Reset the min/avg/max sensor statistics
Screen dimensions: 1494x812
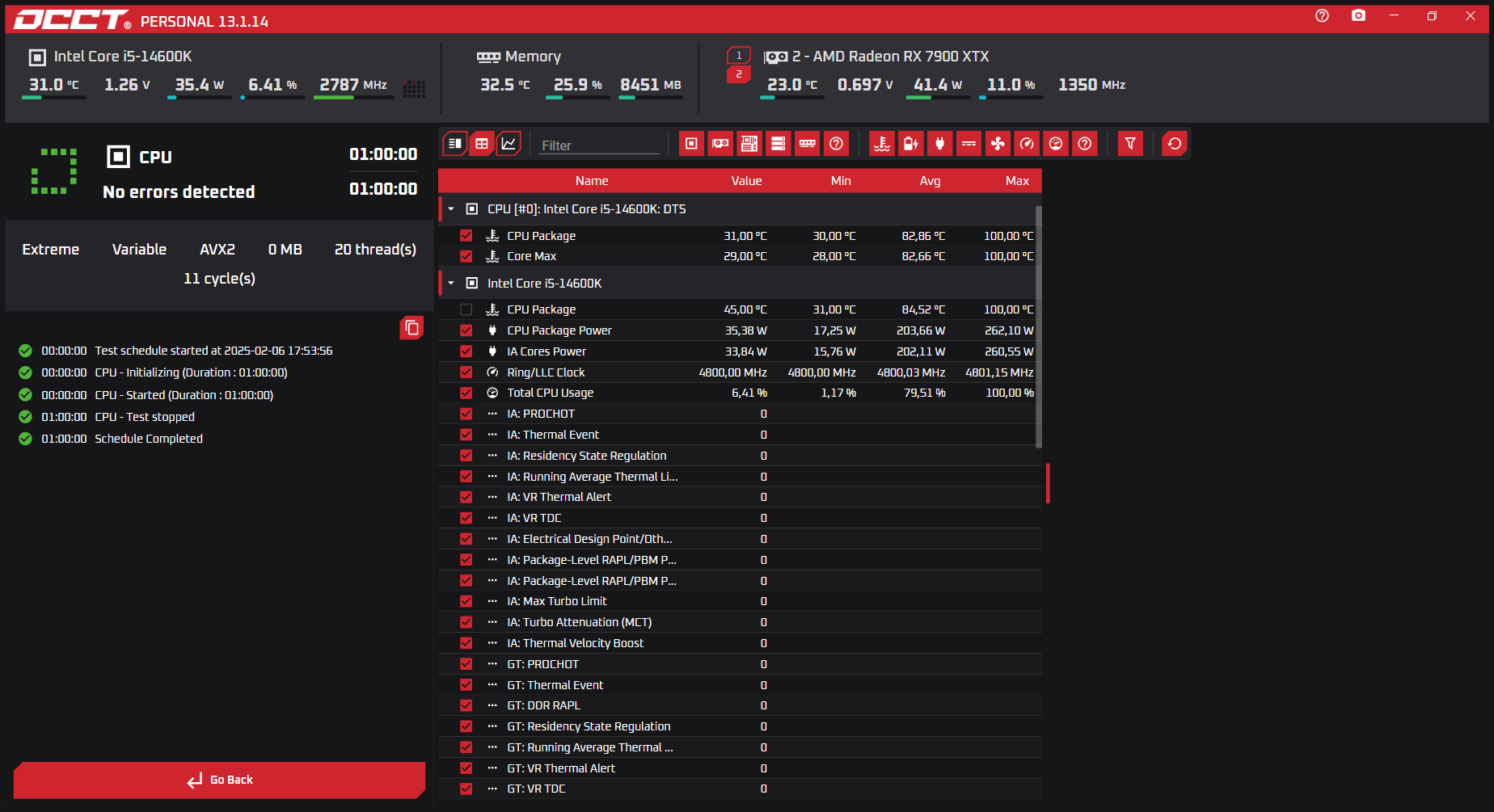[x=1175, y=144]
